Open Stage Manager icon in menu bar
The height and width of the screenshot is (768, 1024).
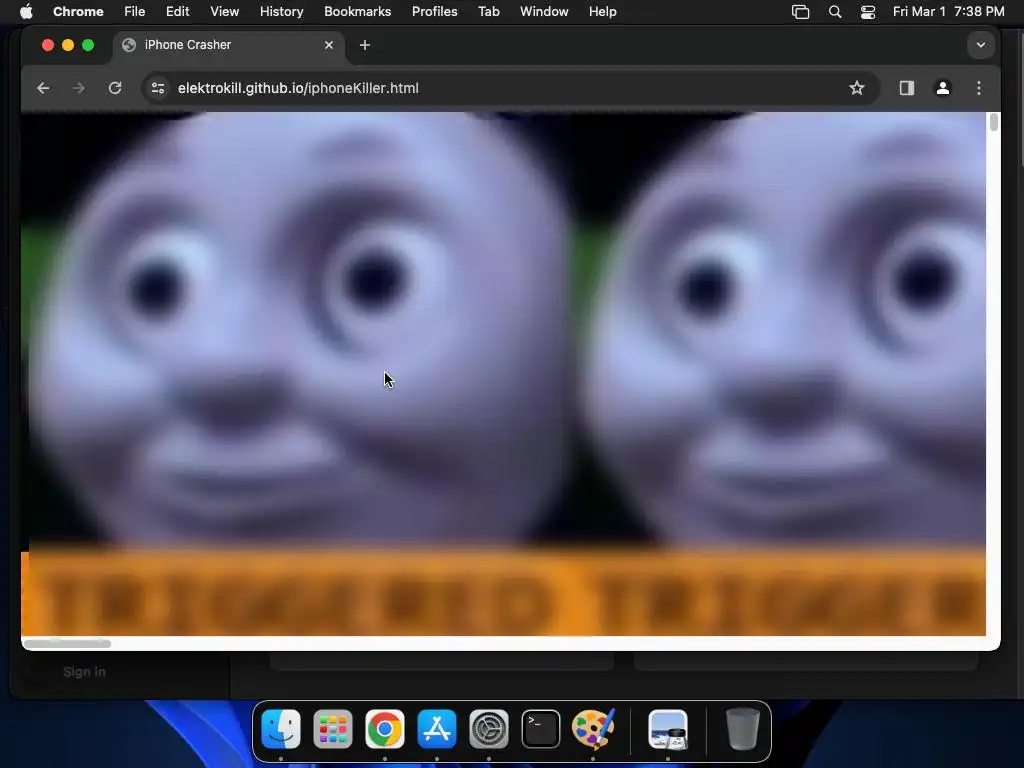click(800, 12)
